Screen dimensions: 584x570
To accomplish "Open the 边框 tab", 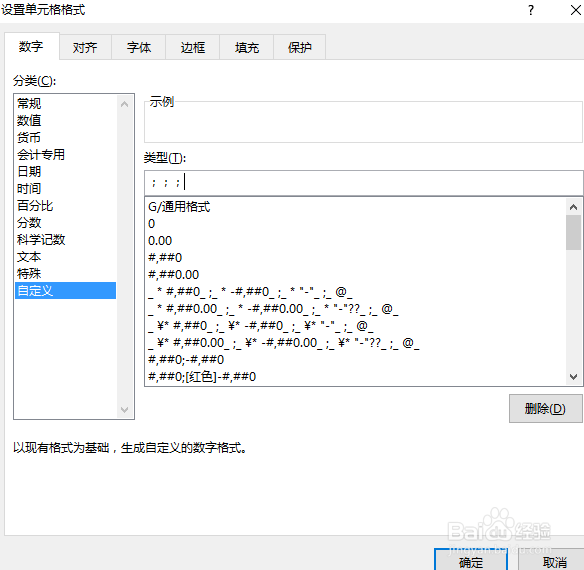I will click(193, 47).
